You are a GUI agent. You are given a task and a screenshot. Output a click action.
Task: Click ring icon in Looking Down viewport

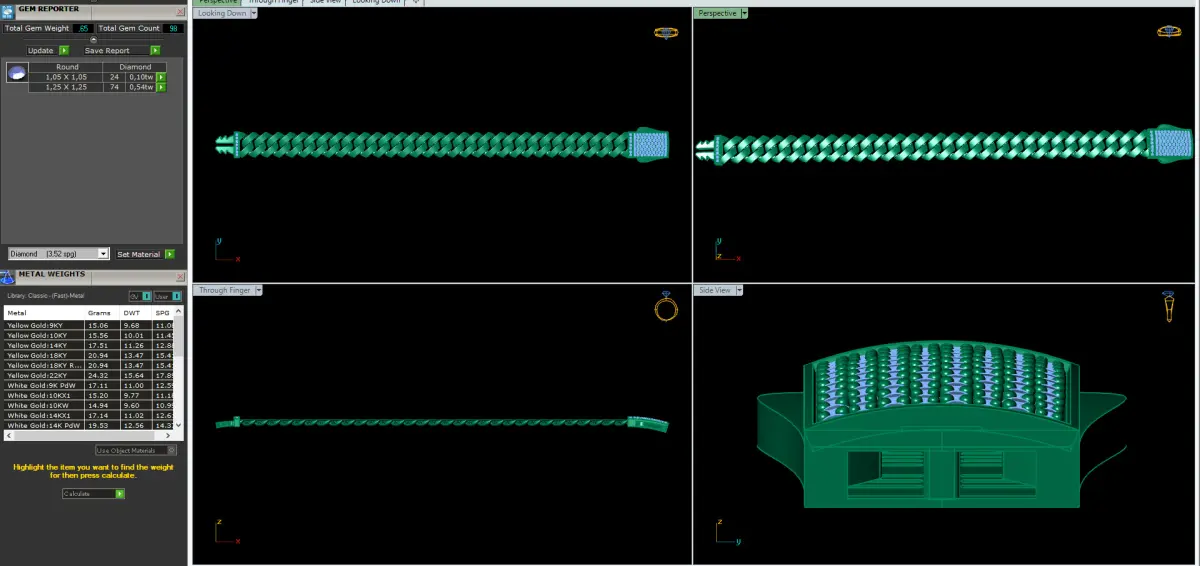click(666, 32)
